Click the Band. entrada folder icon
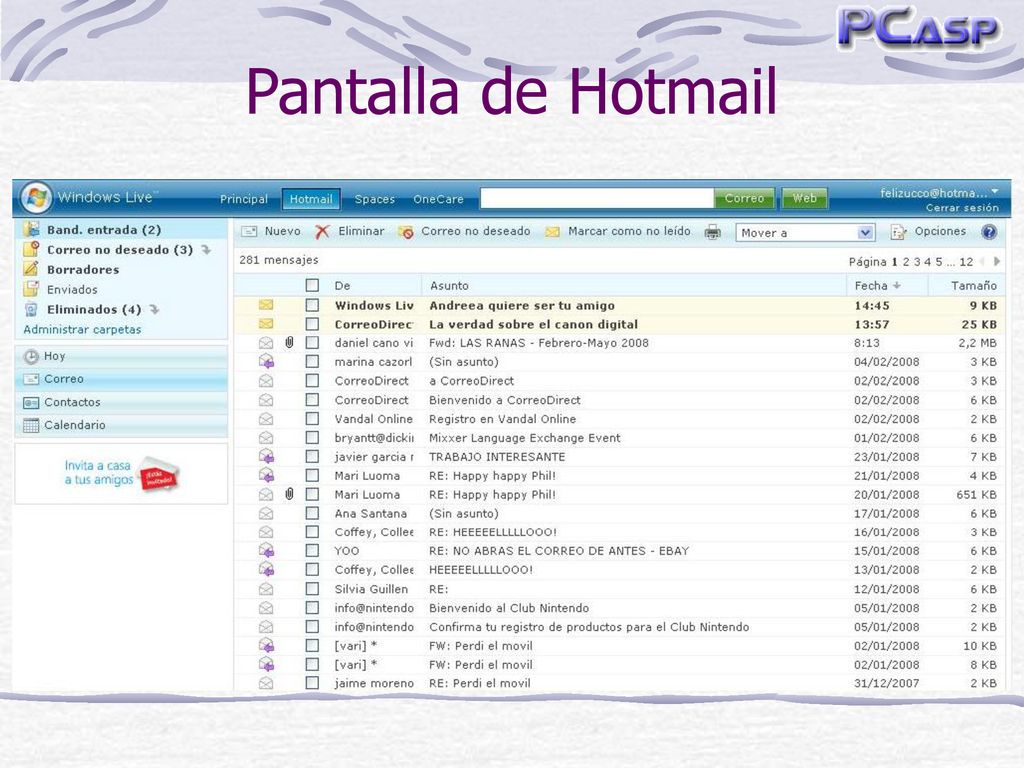 pyautogui.click(x=31, y=229)
